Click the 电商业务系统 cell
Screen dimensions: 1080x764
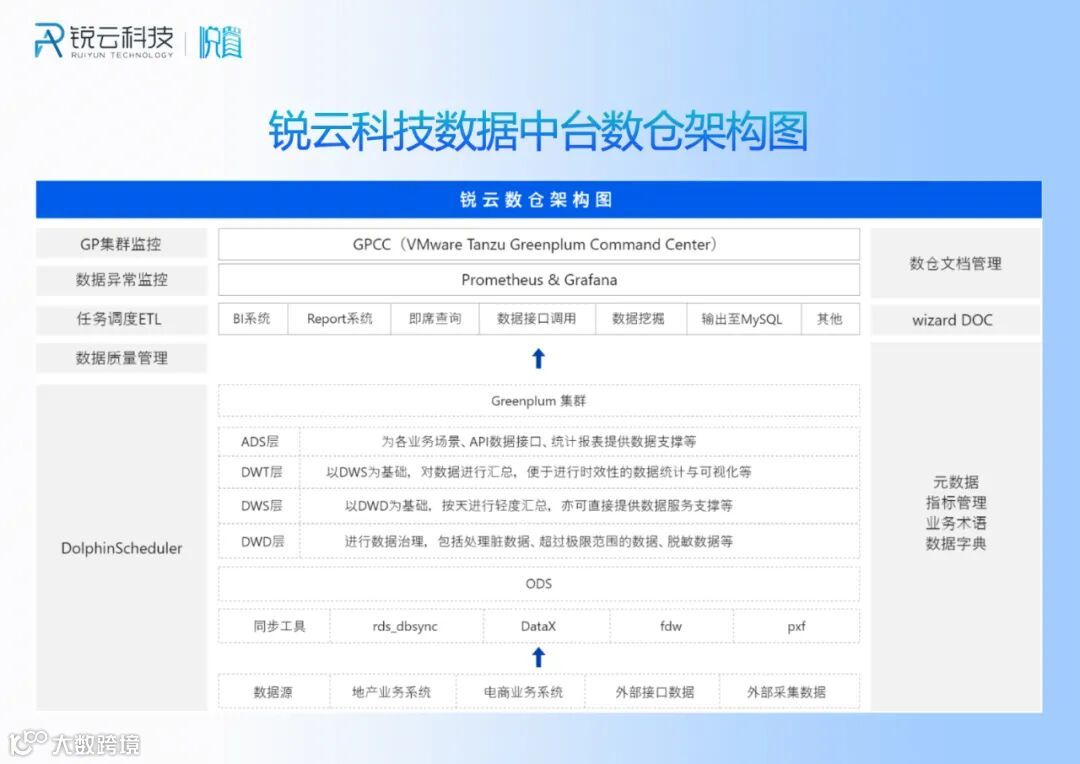(x=523, y=692)
